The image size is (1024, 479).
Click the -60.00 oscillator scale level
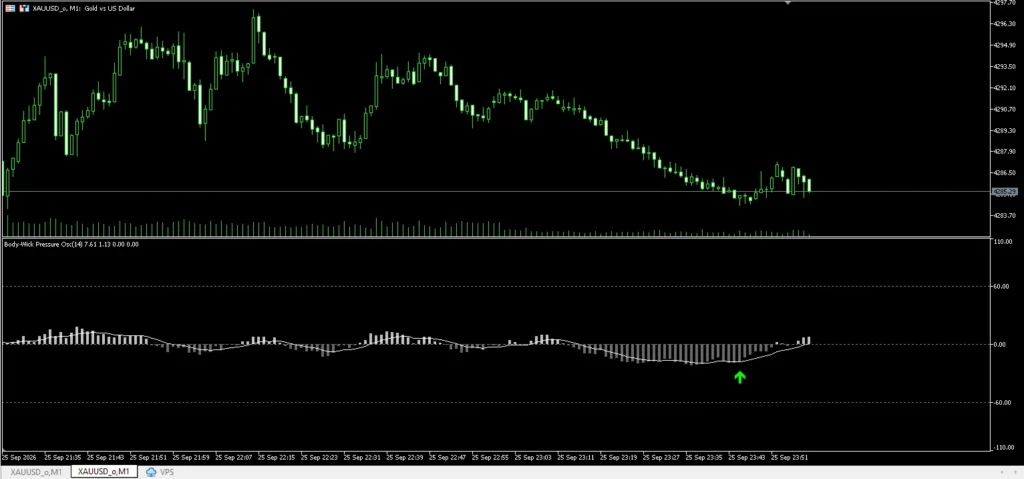1004,403
